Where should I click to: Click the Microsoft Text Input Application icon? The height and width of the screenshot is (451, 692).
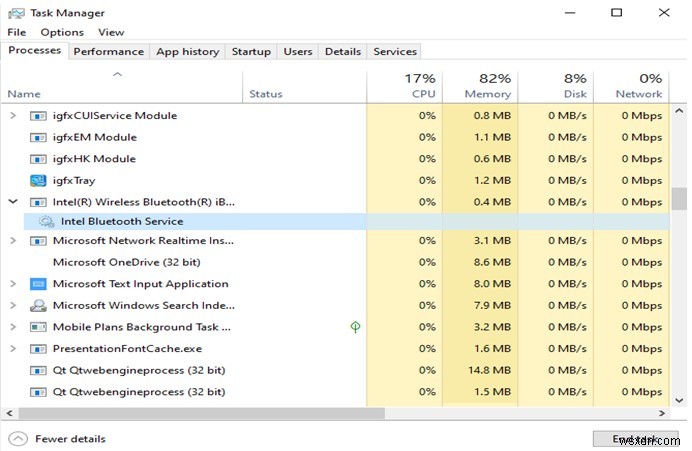(38, 284)
